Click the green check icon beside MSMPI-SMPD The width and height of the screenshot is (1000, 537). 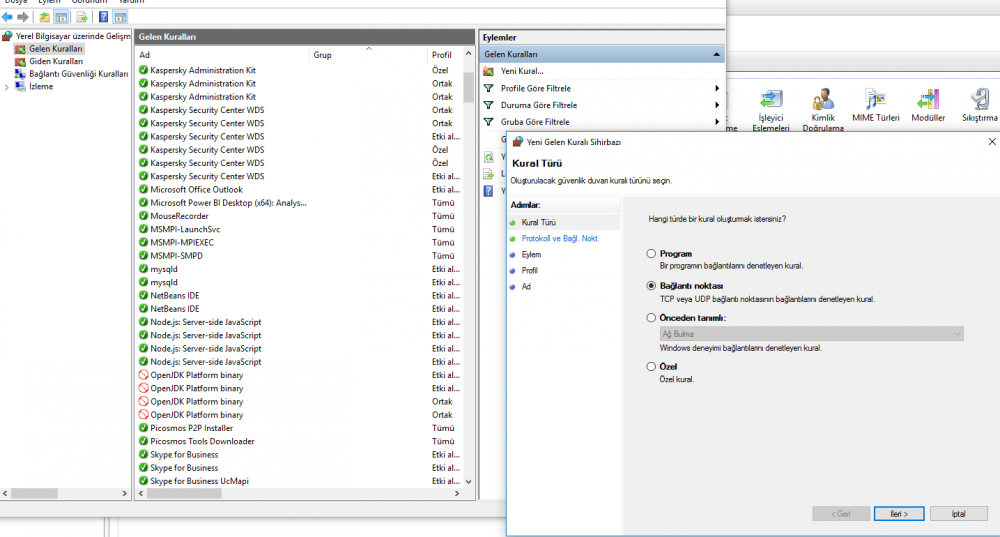click(x=143, y=256)
